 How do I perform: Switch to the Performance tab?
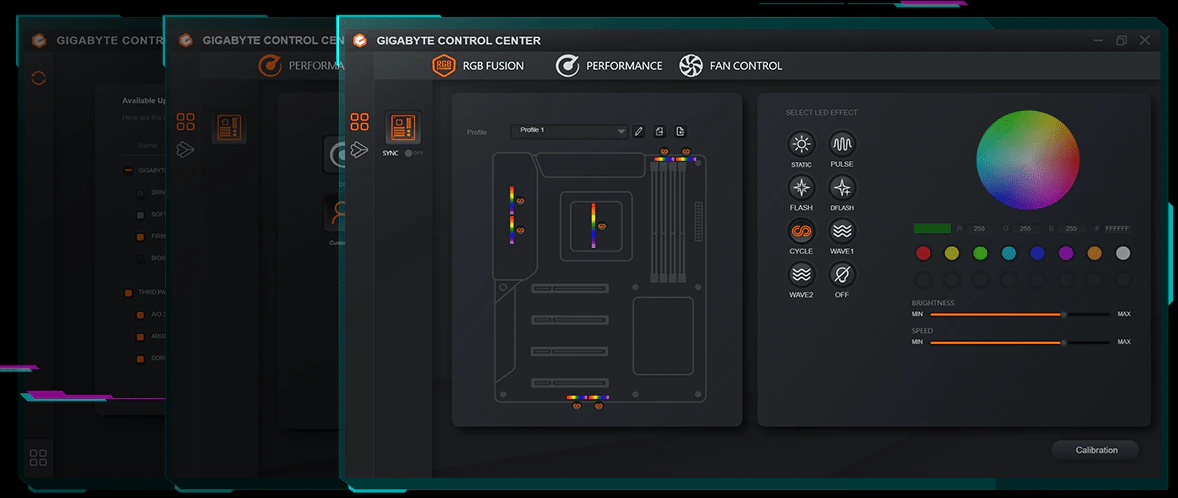[x=609, y=66]
